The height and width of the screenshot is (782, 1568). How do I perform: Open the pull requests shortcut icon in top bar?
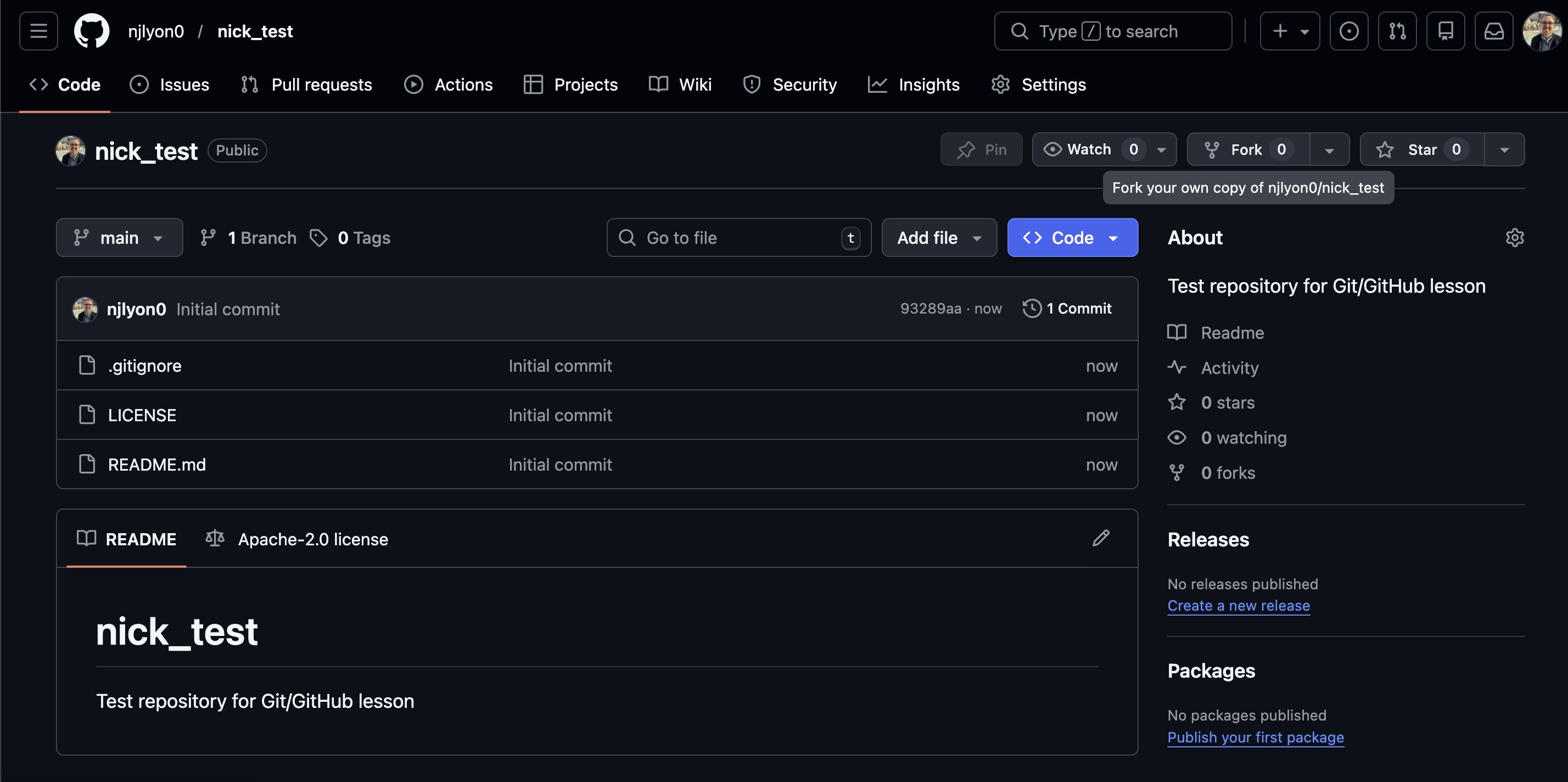tap(1397, 31)
